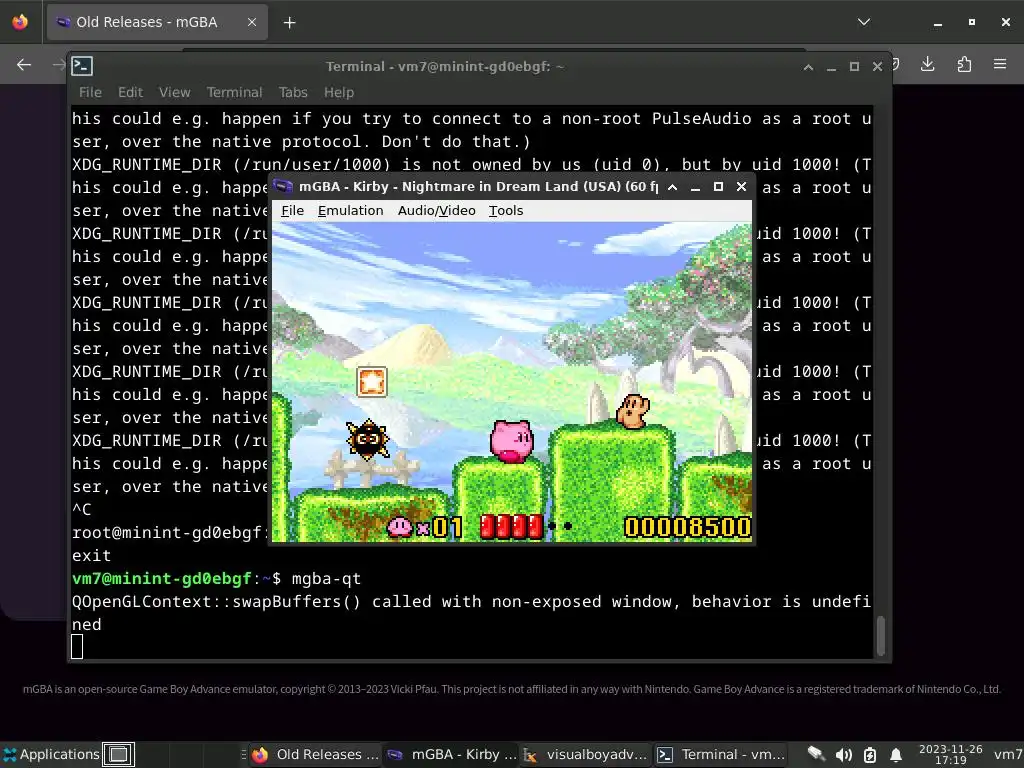Image resolution: width=1024 pixels, height=768 pixels.
Task: Click the terminal icon in the Terminal title bar
Action: click(82, 66)
